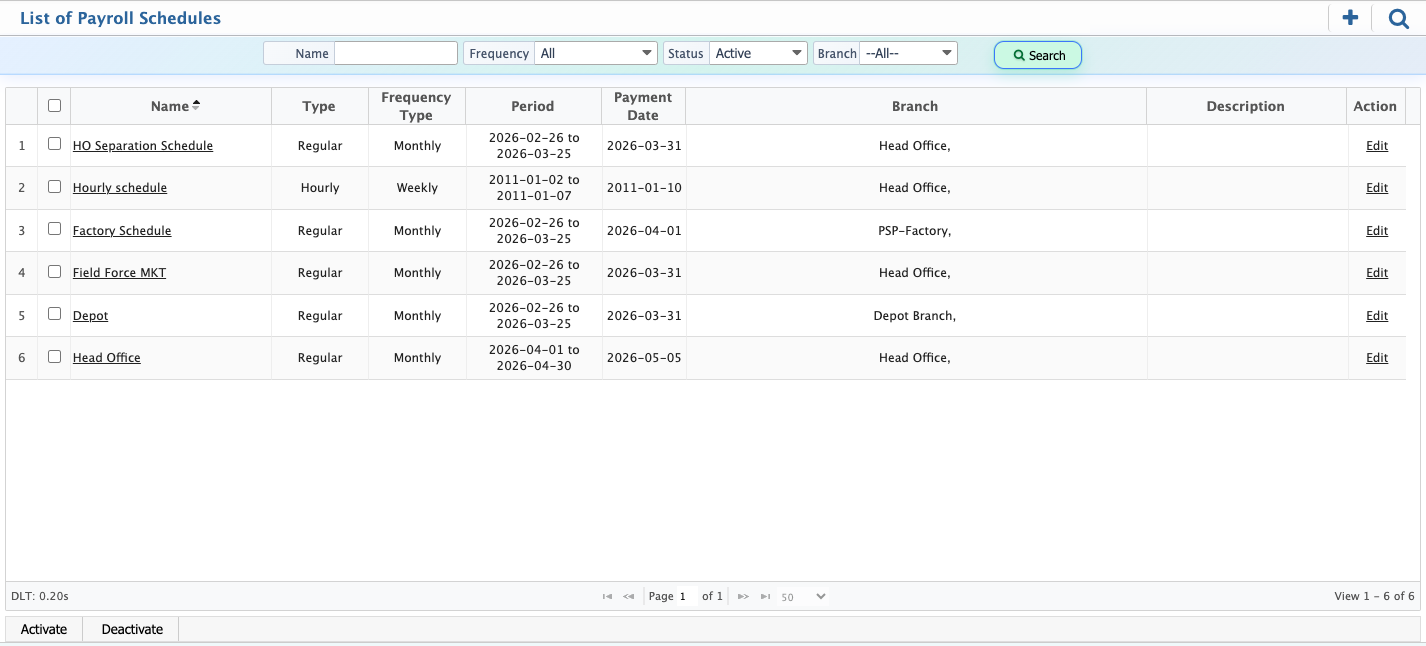This screenshot has width=1426, height=646.
Task: Jump to first page using pagination icon
Action: tap(607, 596)
